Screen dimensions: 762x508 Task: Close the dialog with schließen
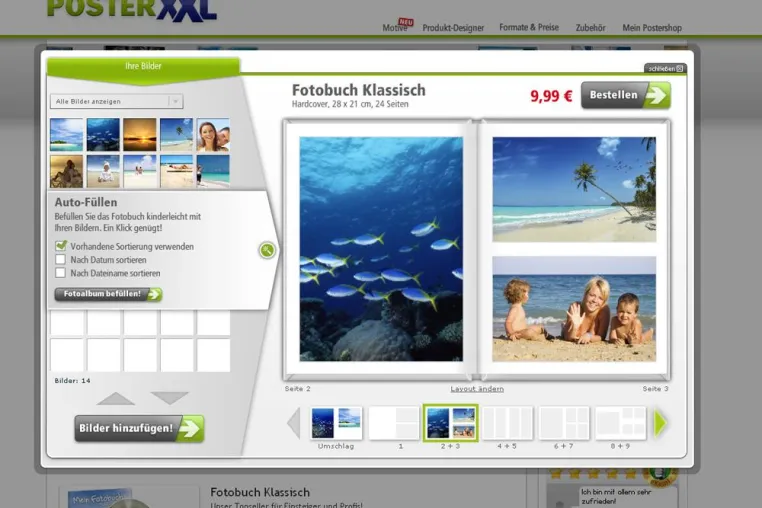point(665,69)
